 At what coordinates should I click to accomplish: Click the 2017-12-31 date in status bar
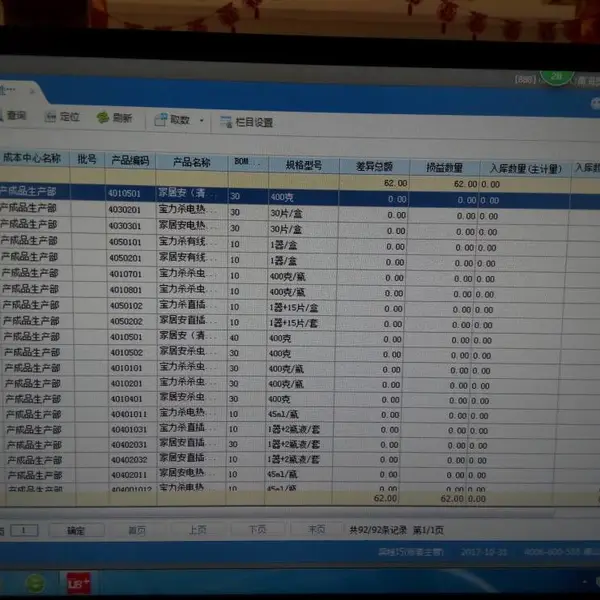click(484, 552)
